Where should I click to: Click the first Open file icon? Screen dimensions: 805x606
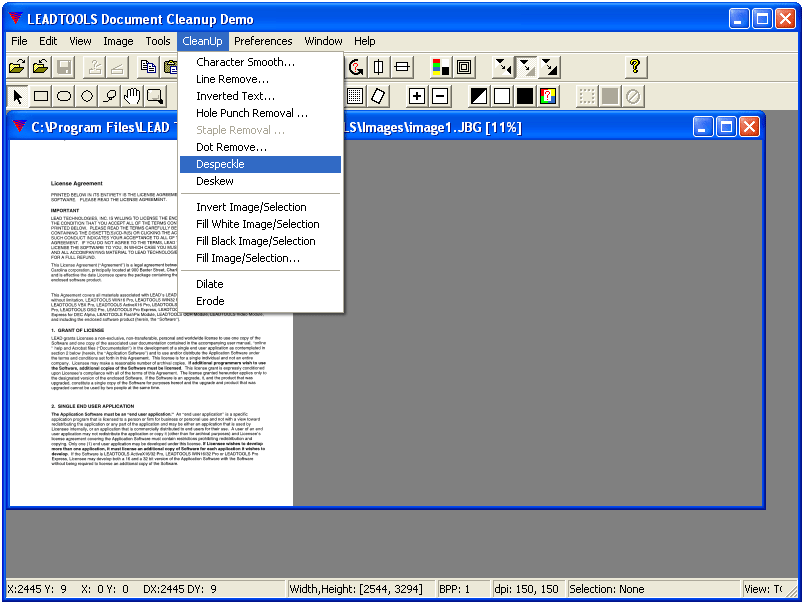(x=17, y=67)
